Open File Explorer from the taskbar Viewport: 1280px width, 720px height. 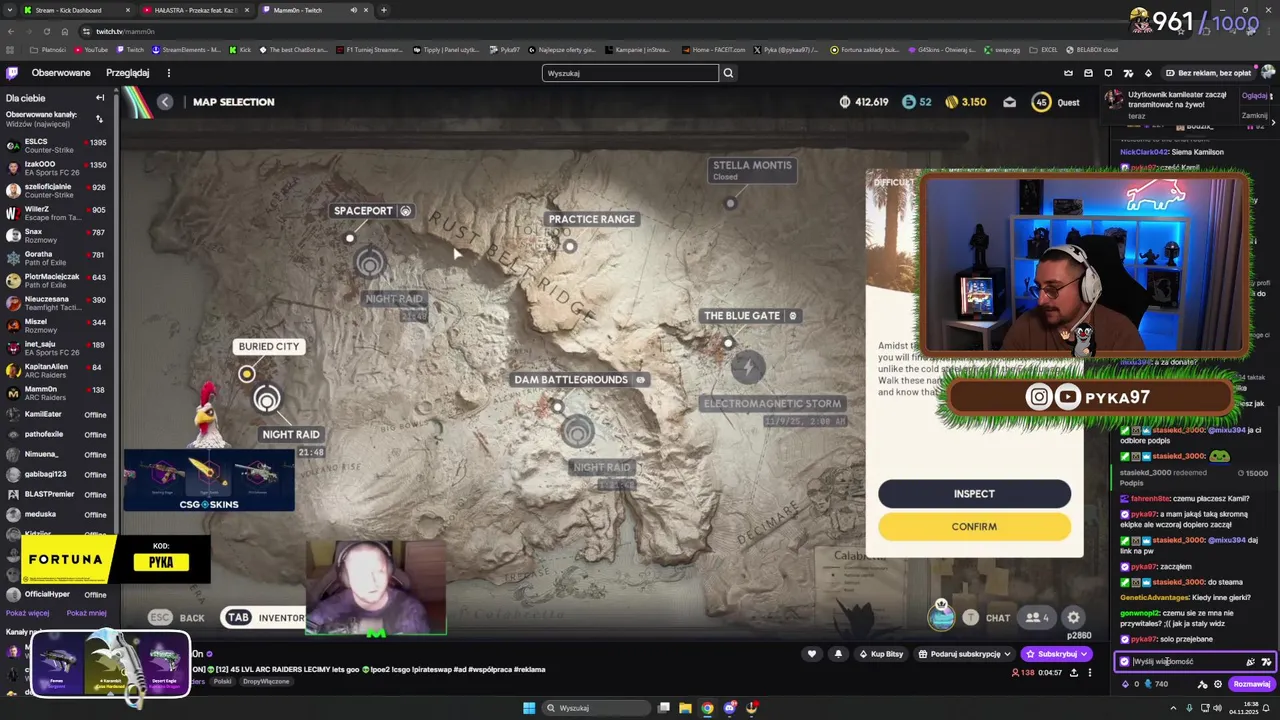click(685, 708)
